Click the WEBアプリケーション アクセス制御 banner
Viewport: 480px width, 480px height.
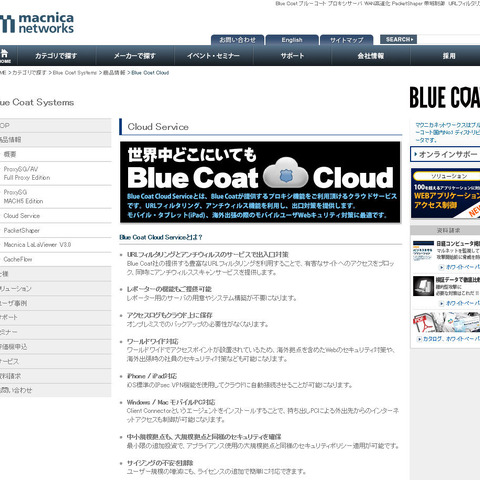point(446,193)
